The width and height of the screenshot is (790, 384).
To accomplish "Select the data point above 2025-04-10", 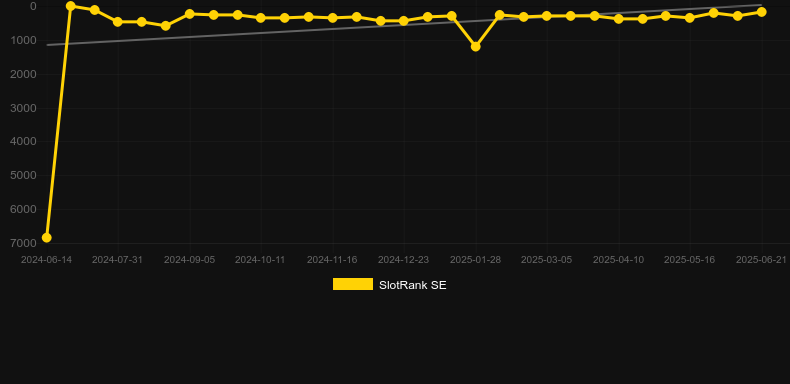I will (618, 19).
